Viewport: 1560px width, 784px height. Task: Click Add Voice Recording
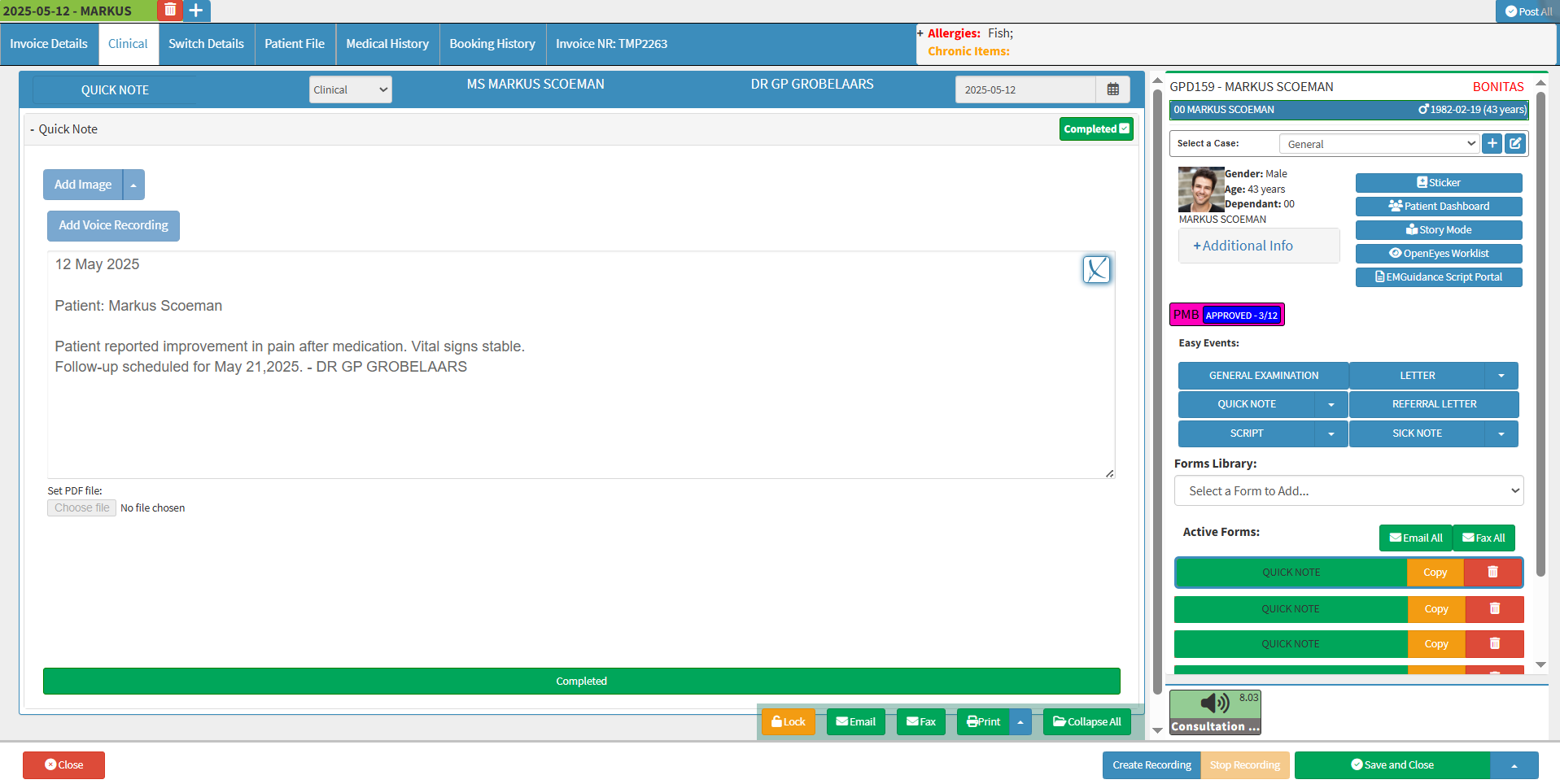113,225
